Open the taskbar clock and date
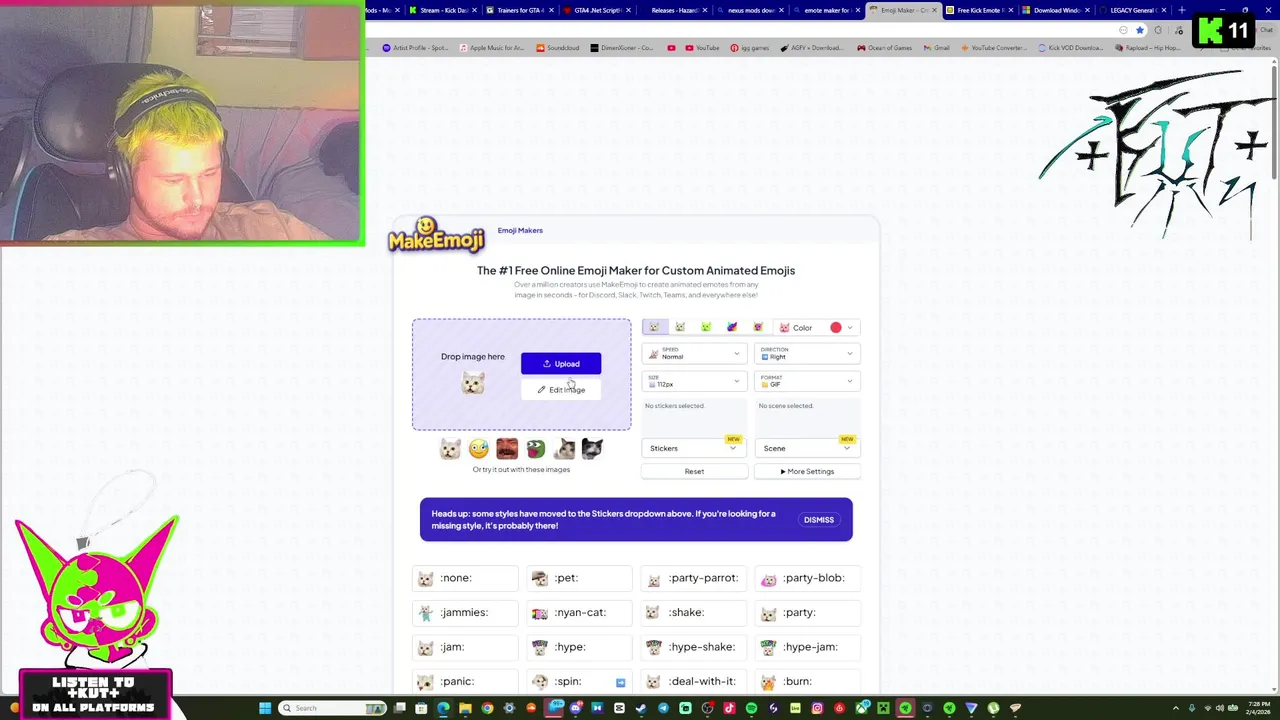The height and width of the screenshot is (720, 1280). click(x=1258, y=708)
